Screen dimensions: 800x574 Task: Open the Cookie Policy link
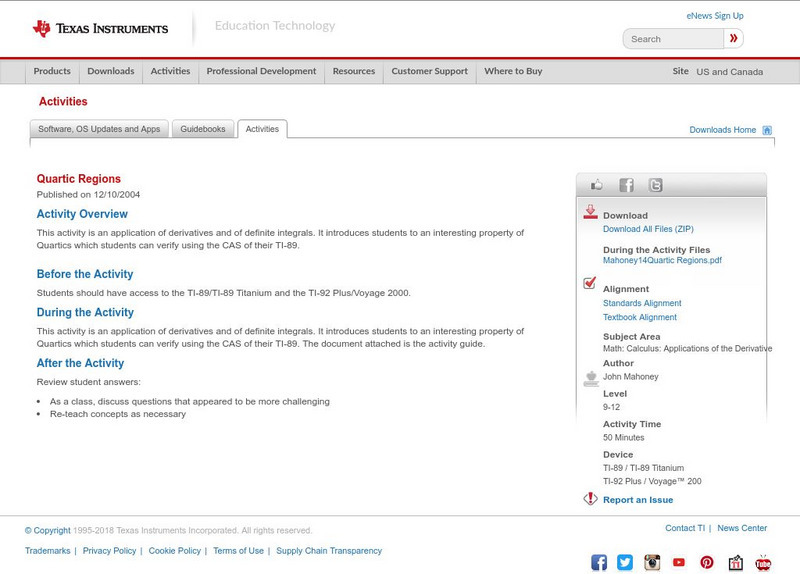(x=174, y=551)
